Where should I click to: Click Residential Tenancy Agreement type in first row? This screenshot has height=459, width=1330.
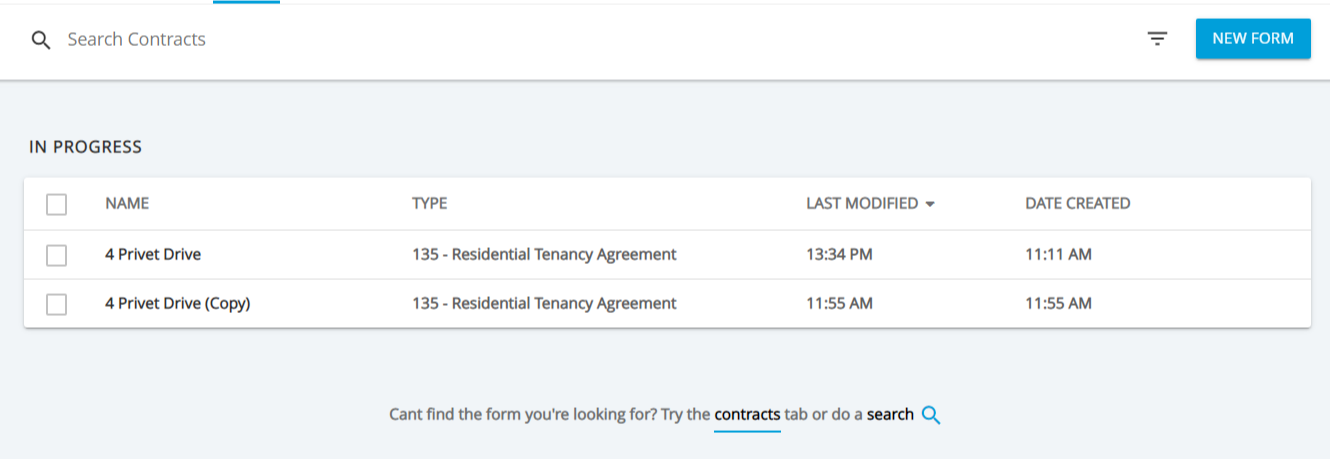click(x=544, y=255)
